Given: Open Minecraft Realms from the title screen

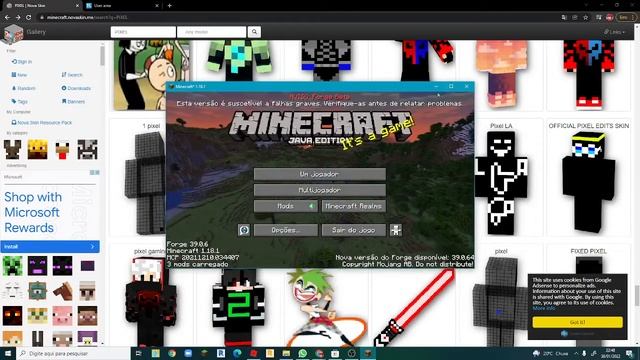Looking at the screenshot, I should pos(353,206).
